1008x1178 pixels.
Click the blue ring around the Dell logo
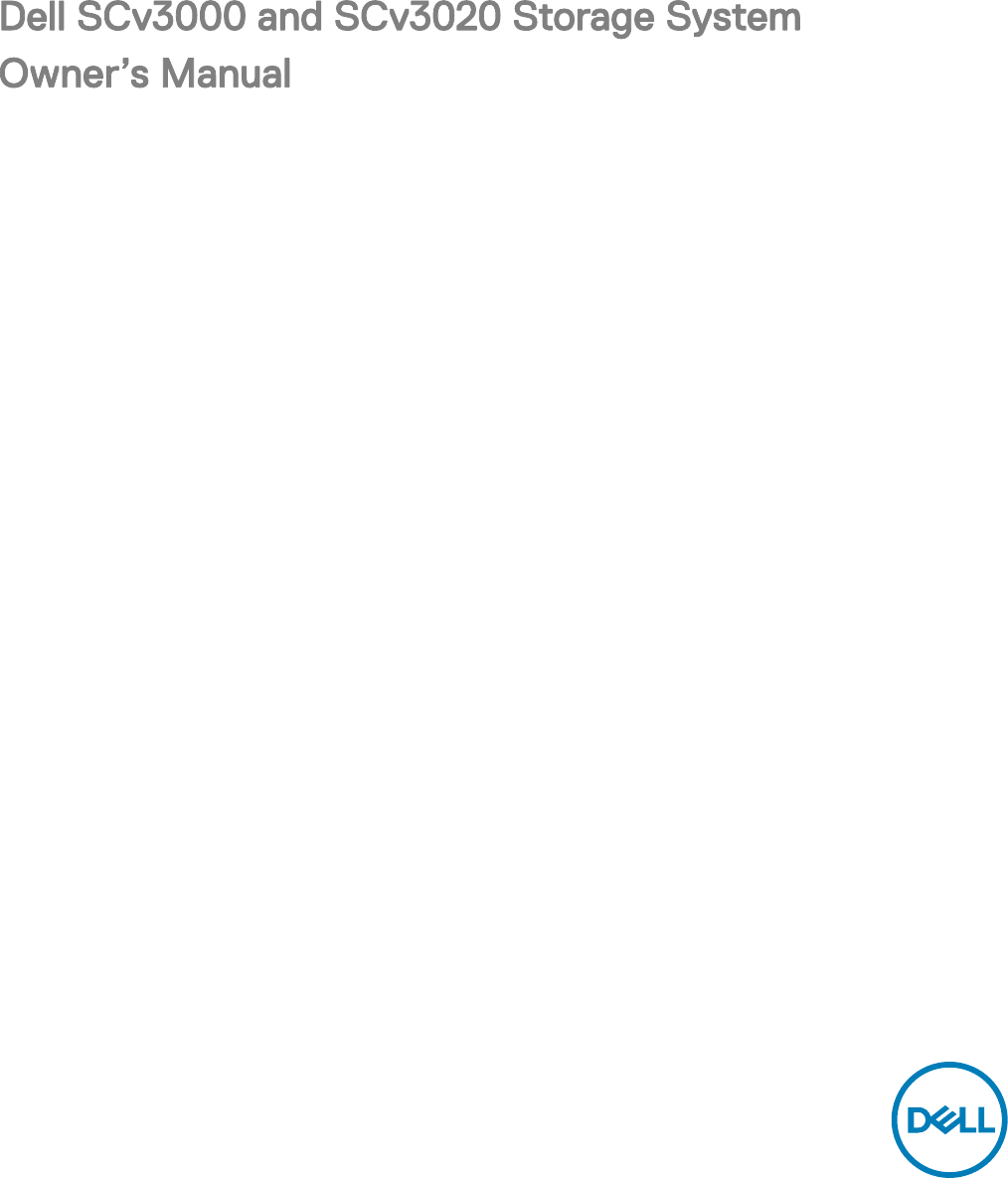949,1066
